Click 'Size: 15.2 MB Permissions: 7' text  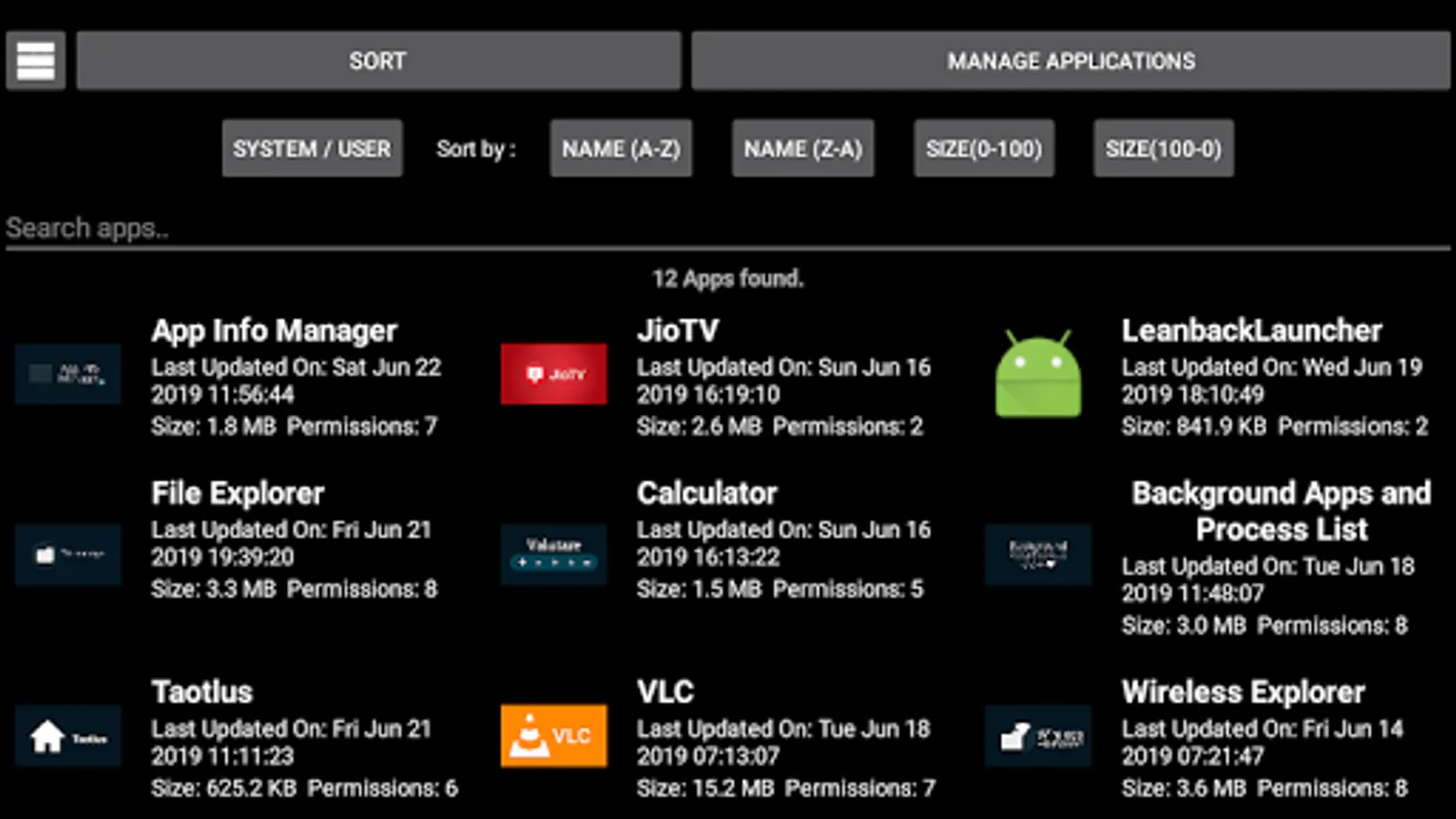click(786, 788)
